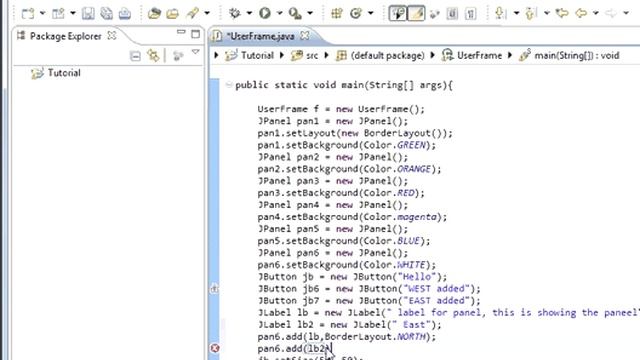The image size is (640, 360).
Task: Collapse the main method fold marker
Action: (x=229, y=84)
